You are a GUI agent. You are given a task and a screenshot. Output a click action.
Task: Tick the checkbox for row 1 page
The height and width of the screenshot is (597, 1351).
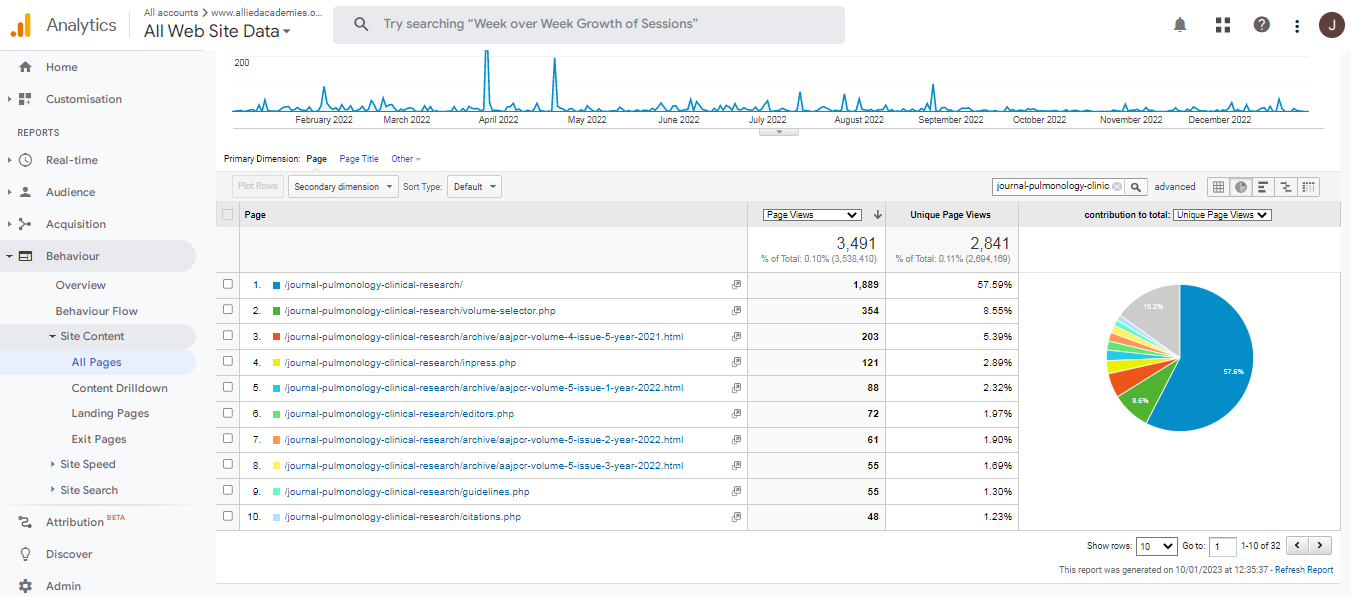click(x=228, y=285)
